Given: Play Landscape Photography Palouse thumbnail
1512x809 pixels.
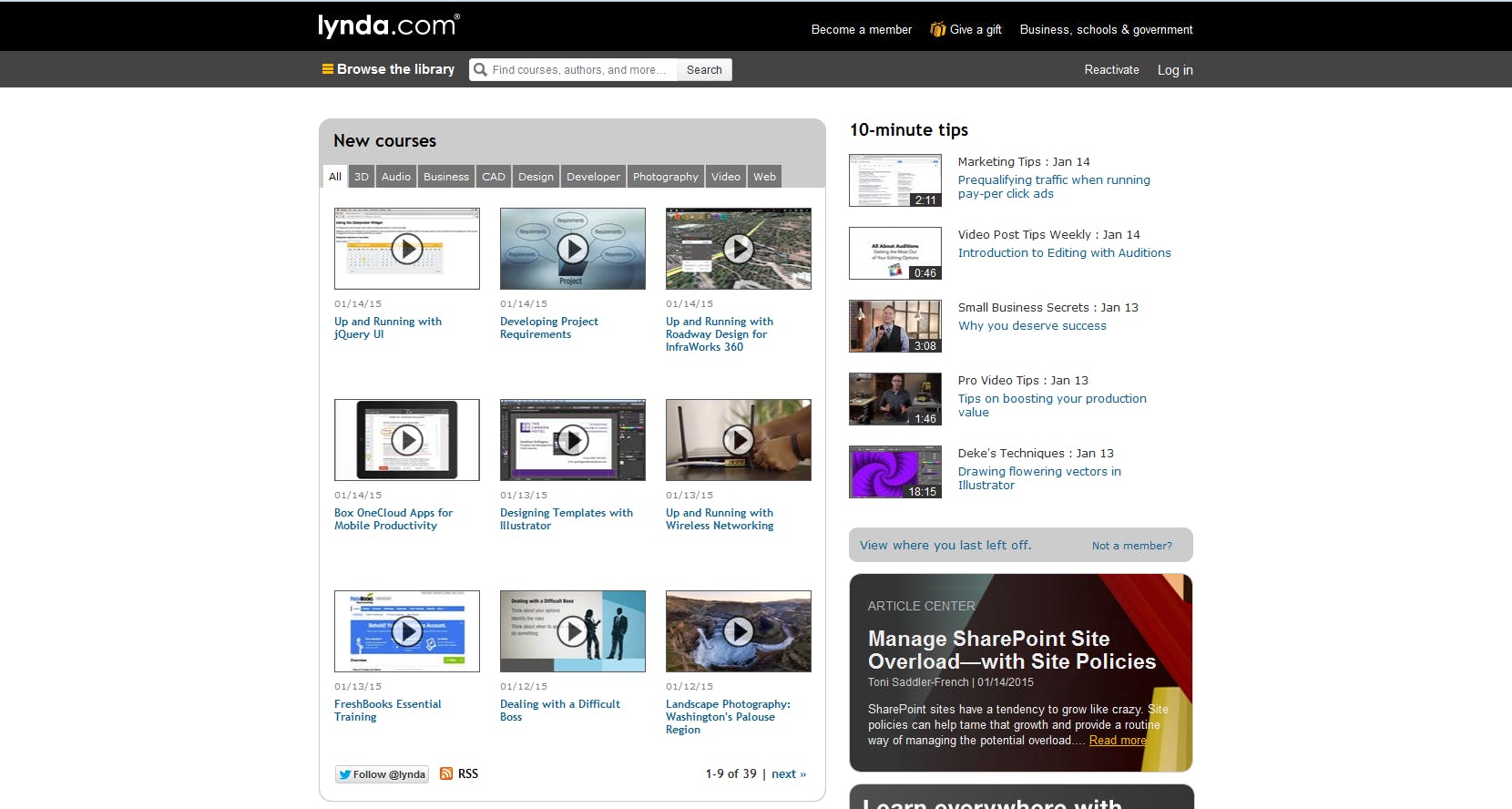Looking at the screenshot, I should click(x=739, y=631).
